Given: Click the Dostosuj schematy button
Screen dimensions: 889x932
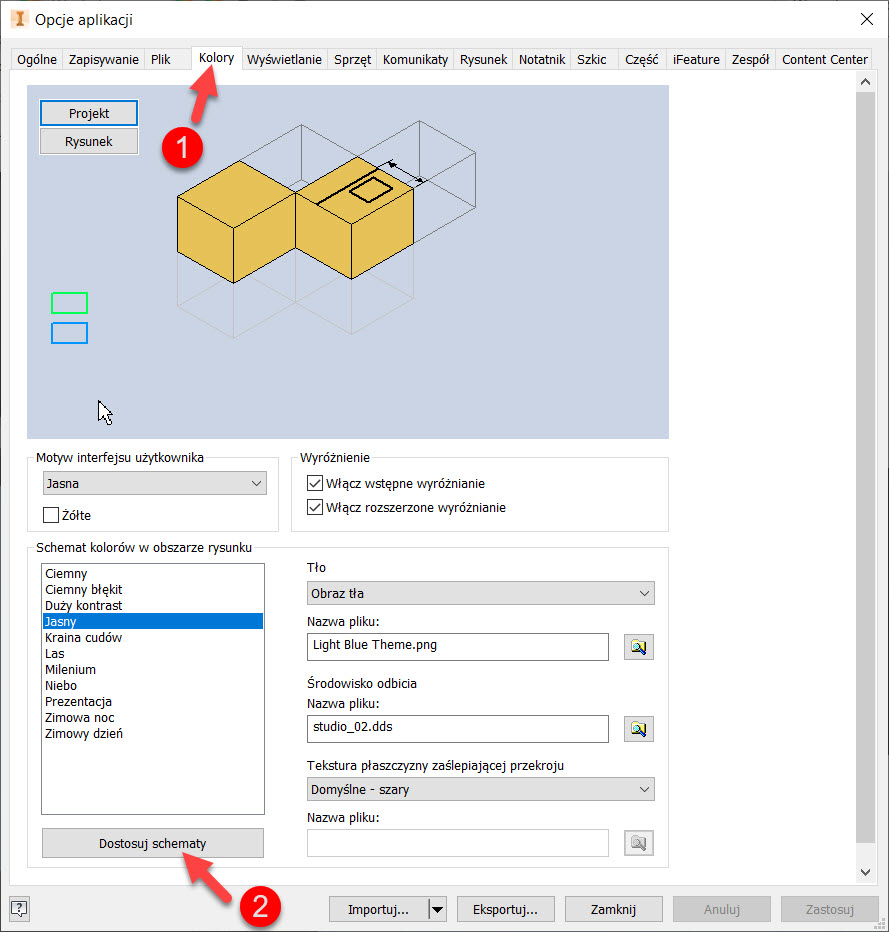Looking at the screenshot, I should coord(153,843).
